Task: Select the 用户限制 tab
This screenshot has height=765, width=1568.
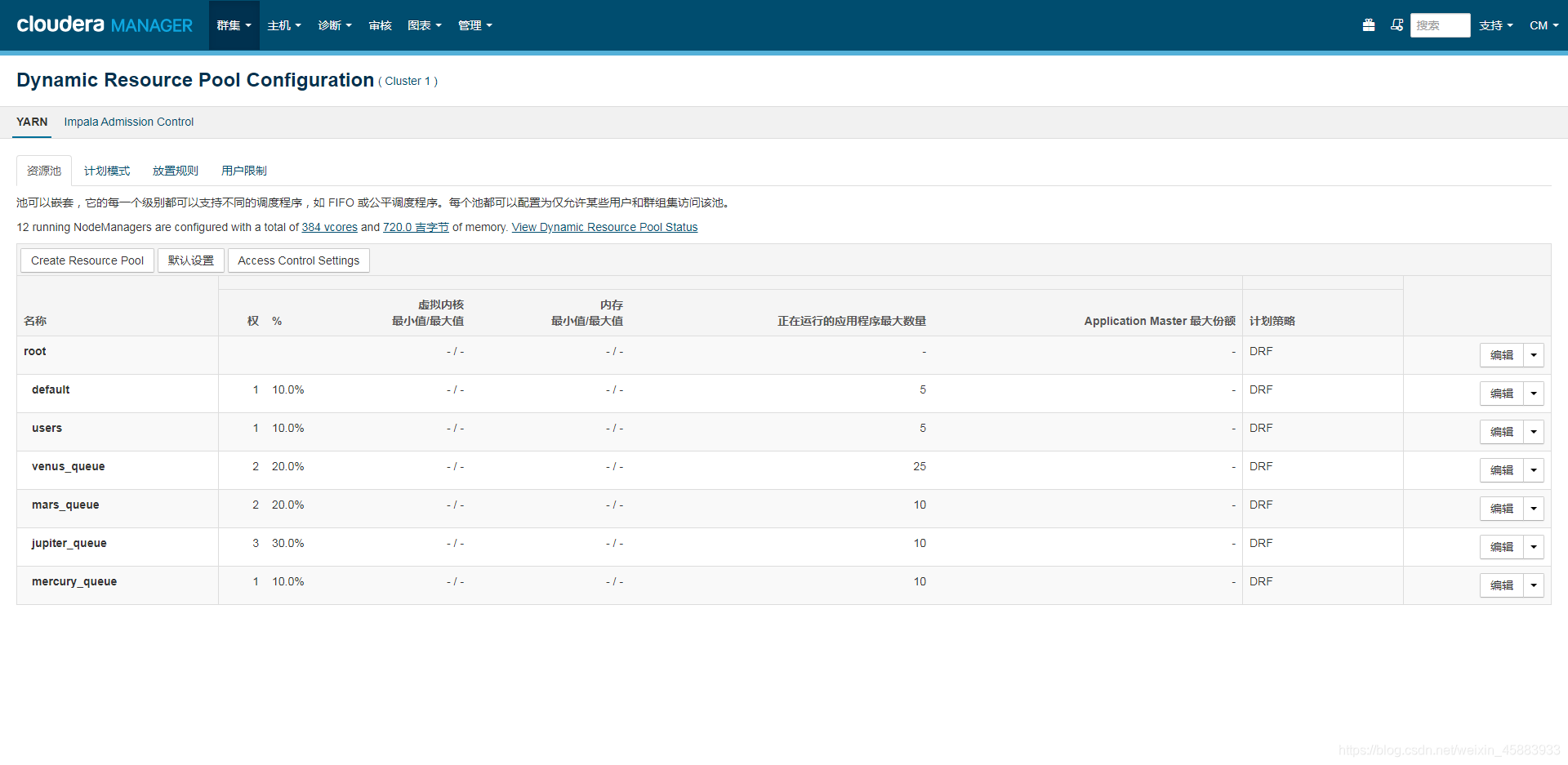Action: (x=244, y=171)
